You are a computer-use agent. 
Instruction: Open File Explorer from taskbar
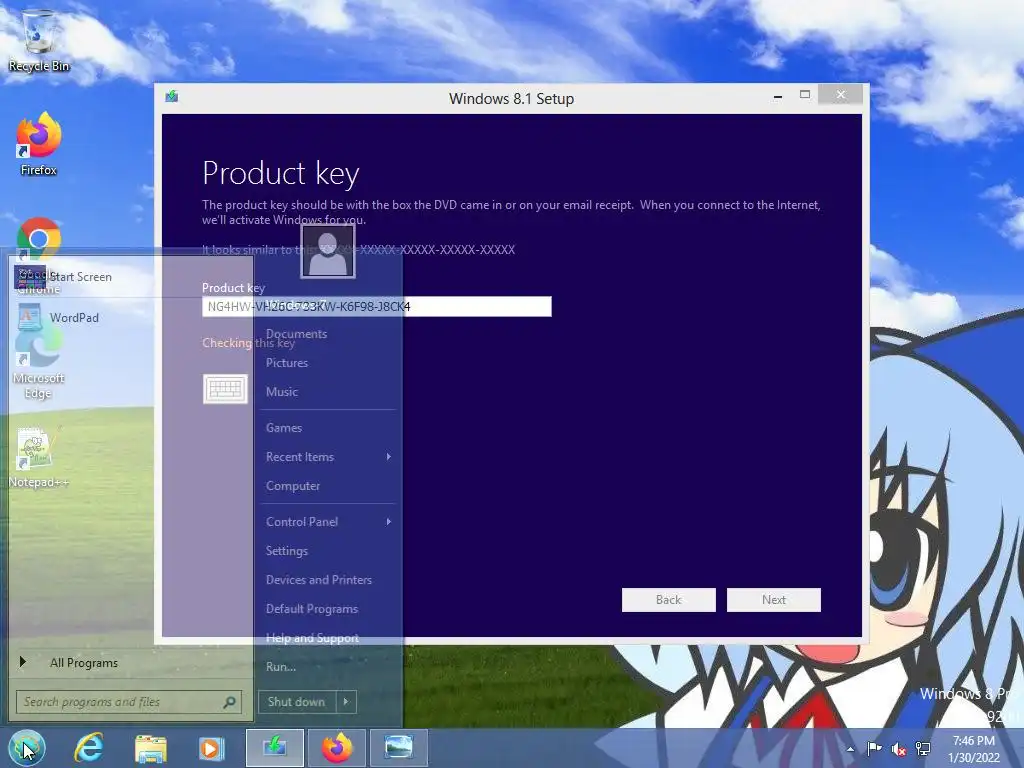point(151,748)
